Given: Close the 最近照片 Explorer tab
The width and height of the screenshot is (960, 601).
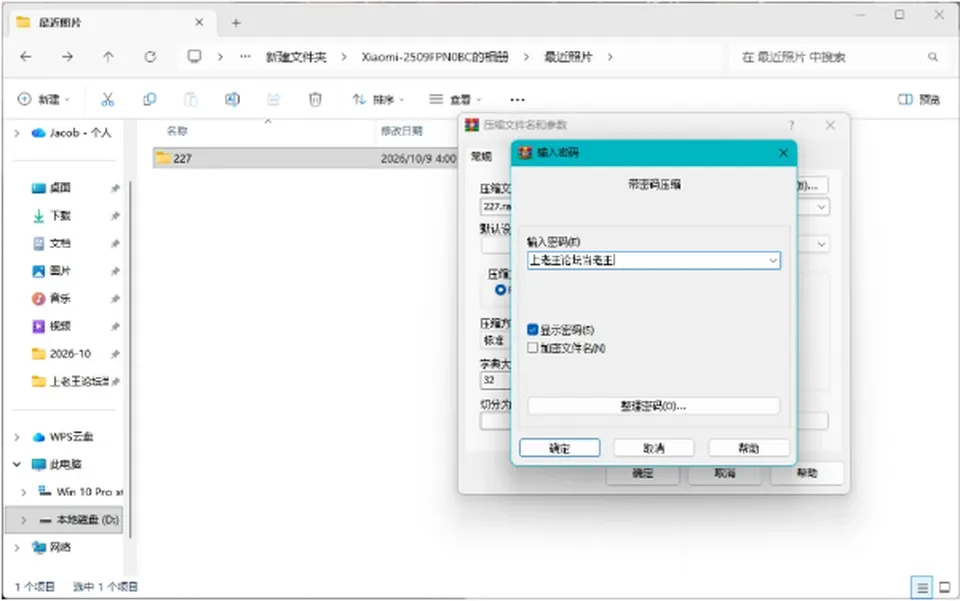Looking at the screenshot, I should click(199, 22).
